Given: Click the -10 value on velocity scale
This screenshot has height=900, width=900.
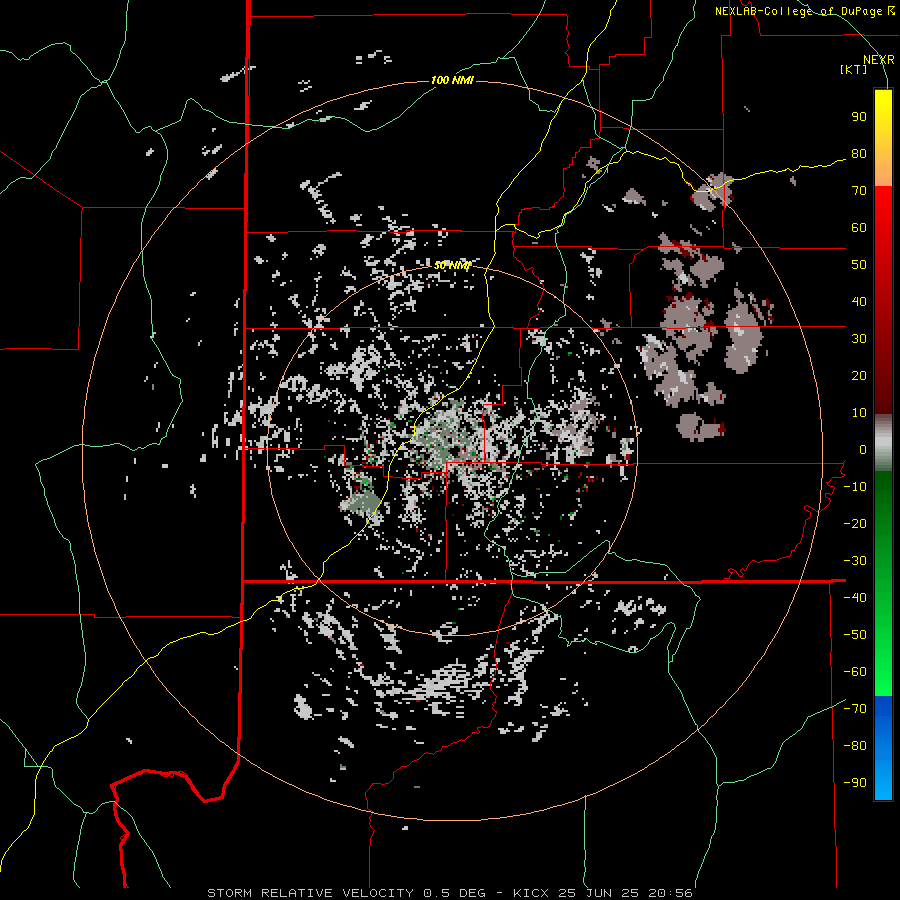Looking at the screenshot, I should [x=855, y=487].
